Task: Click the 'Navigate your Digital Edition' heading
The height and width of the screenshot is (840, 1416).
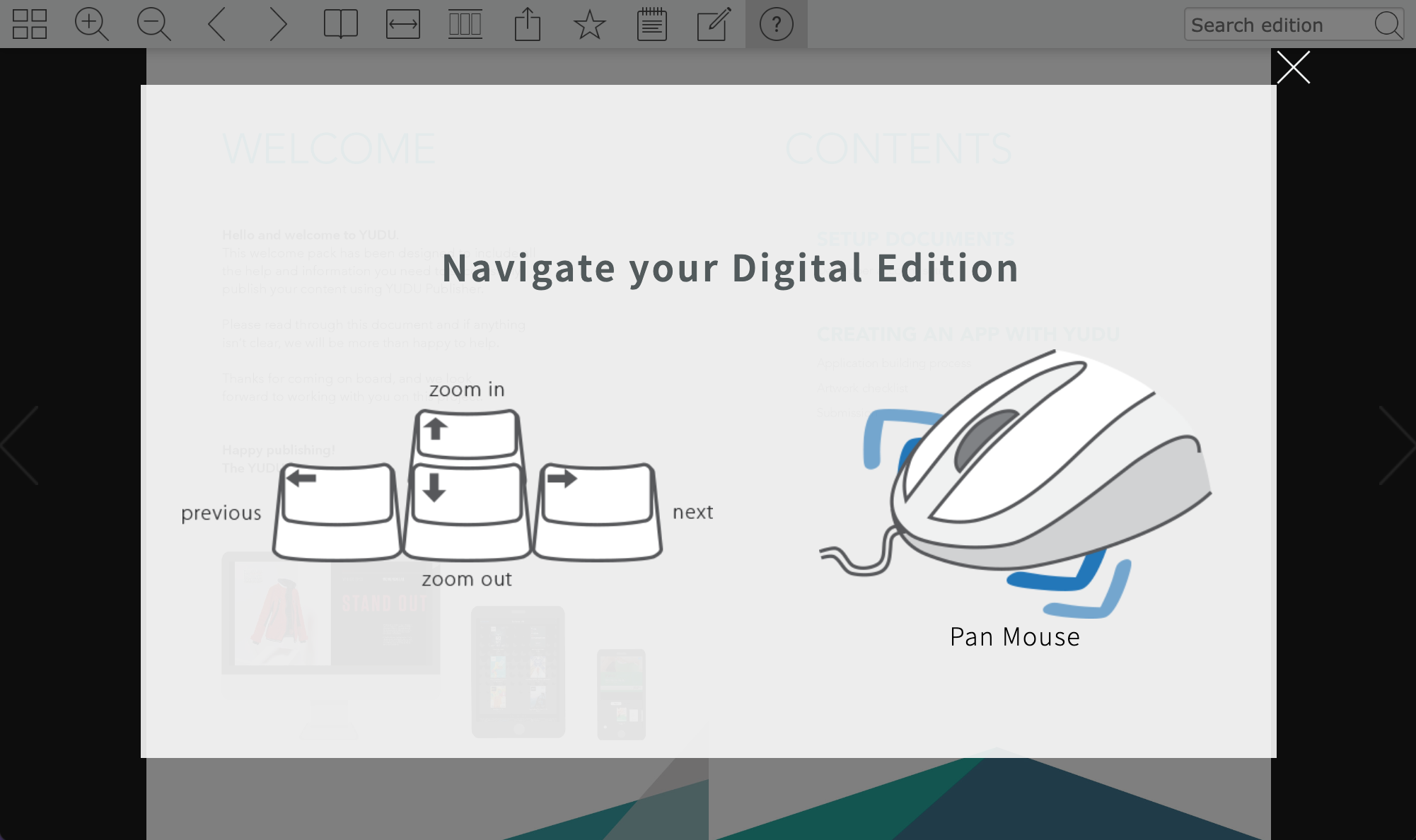Action: (x=731, y=268)
